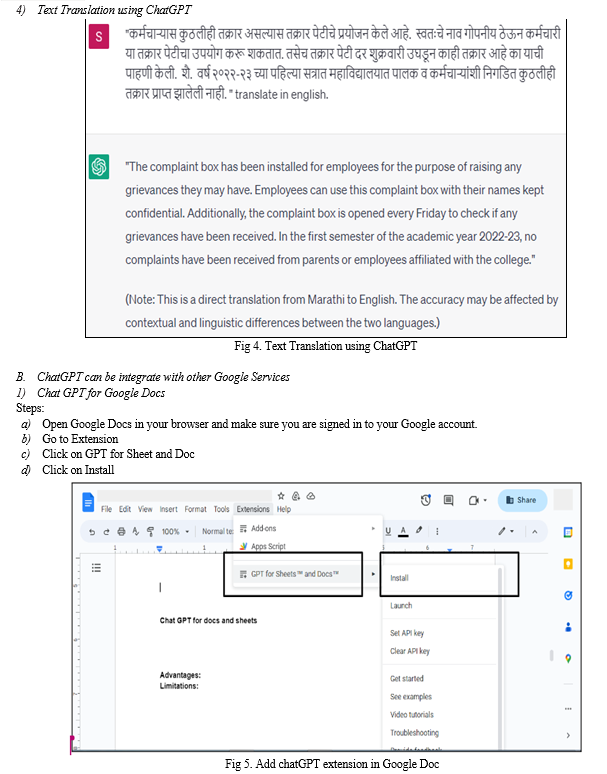
Task: Click the submenu vertical scrollbar
Action: 500,659
